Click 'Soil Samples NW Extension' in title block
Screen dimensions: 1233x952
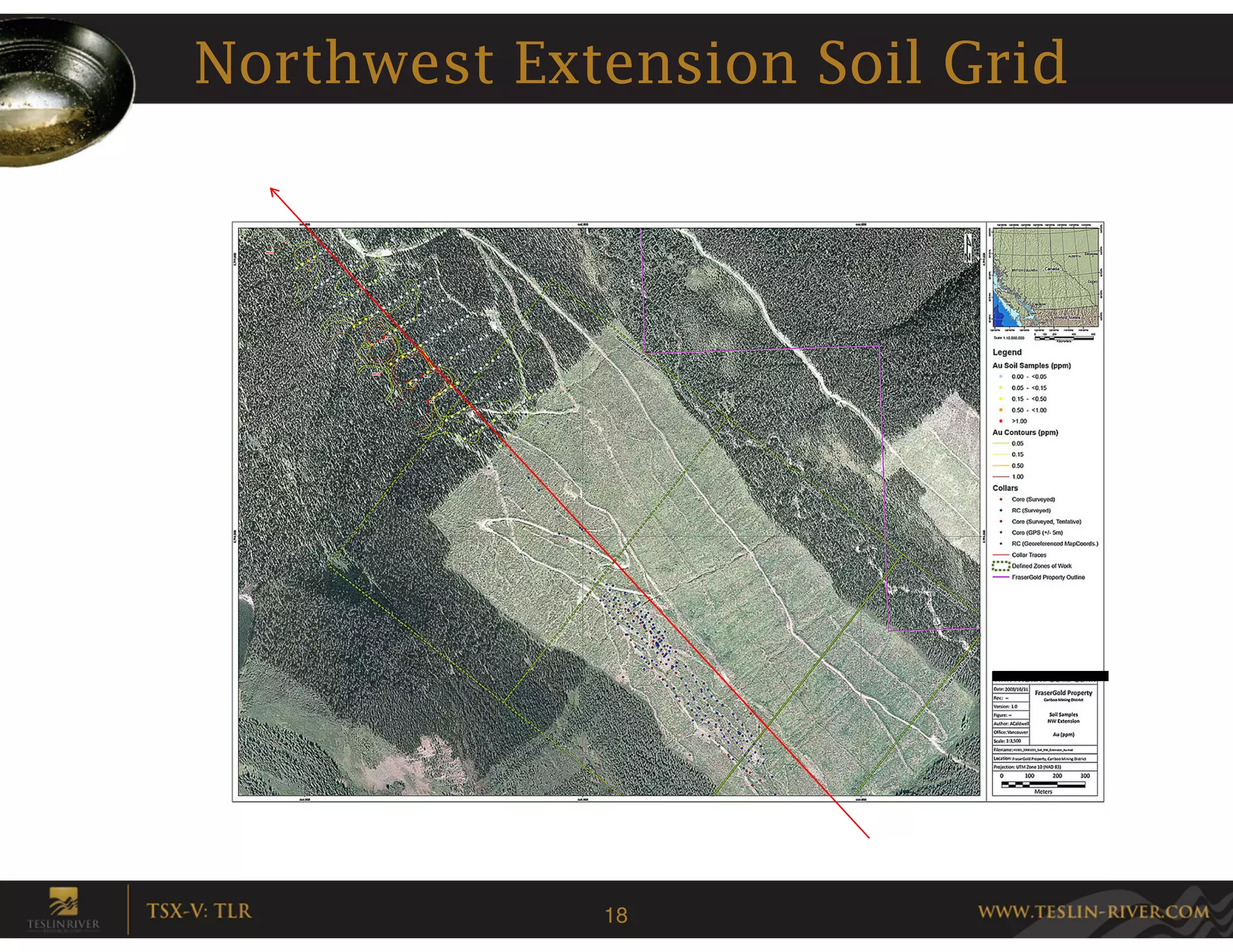click(x=1063, y=718)
